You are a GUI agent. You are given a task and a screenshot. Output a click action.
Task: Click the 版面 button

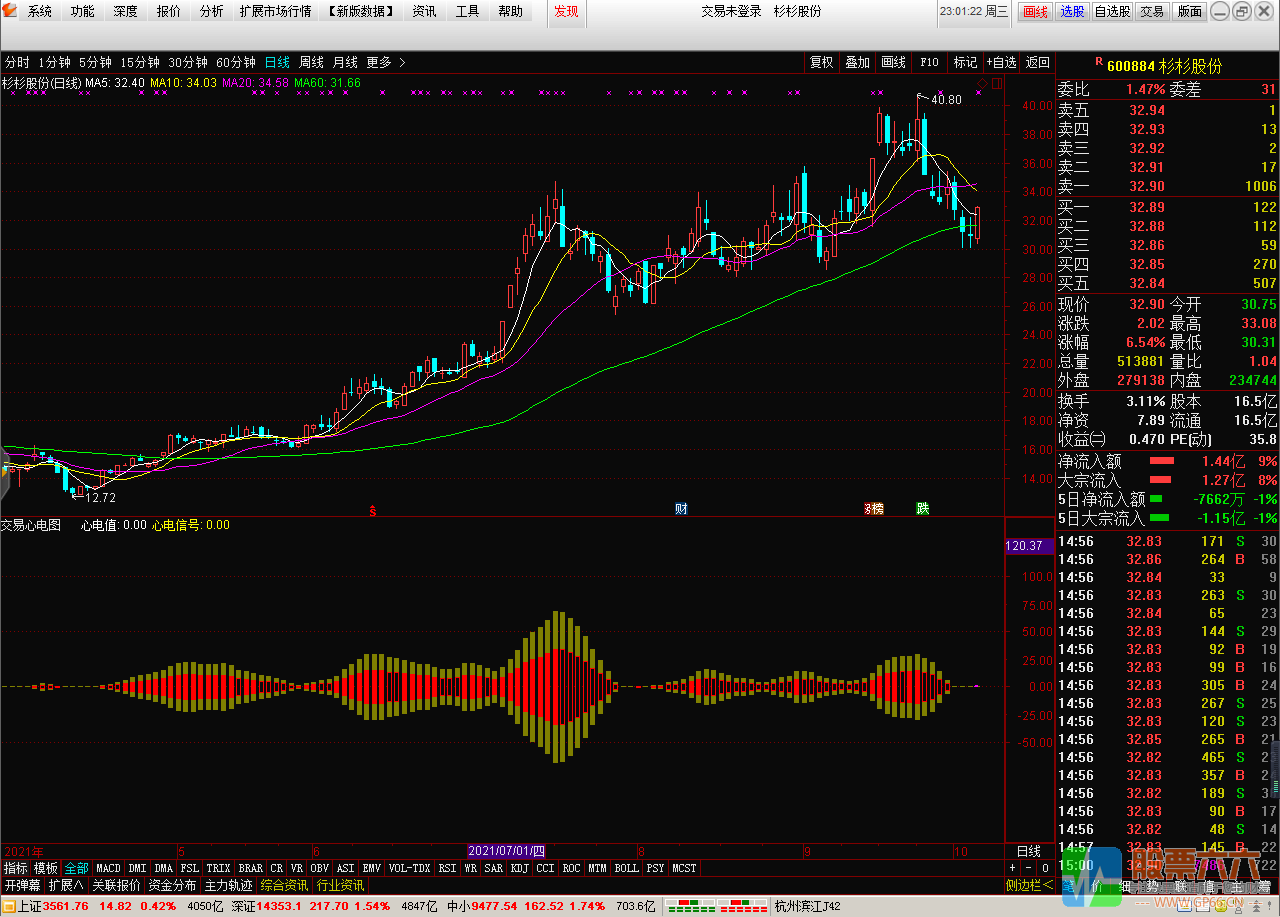click(1189, 12)
